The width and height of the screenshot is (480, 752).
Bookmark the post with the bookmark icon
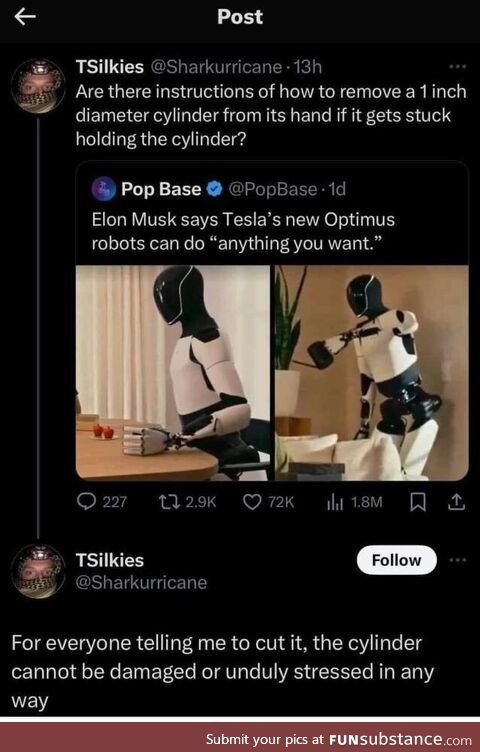coord(418,502)
